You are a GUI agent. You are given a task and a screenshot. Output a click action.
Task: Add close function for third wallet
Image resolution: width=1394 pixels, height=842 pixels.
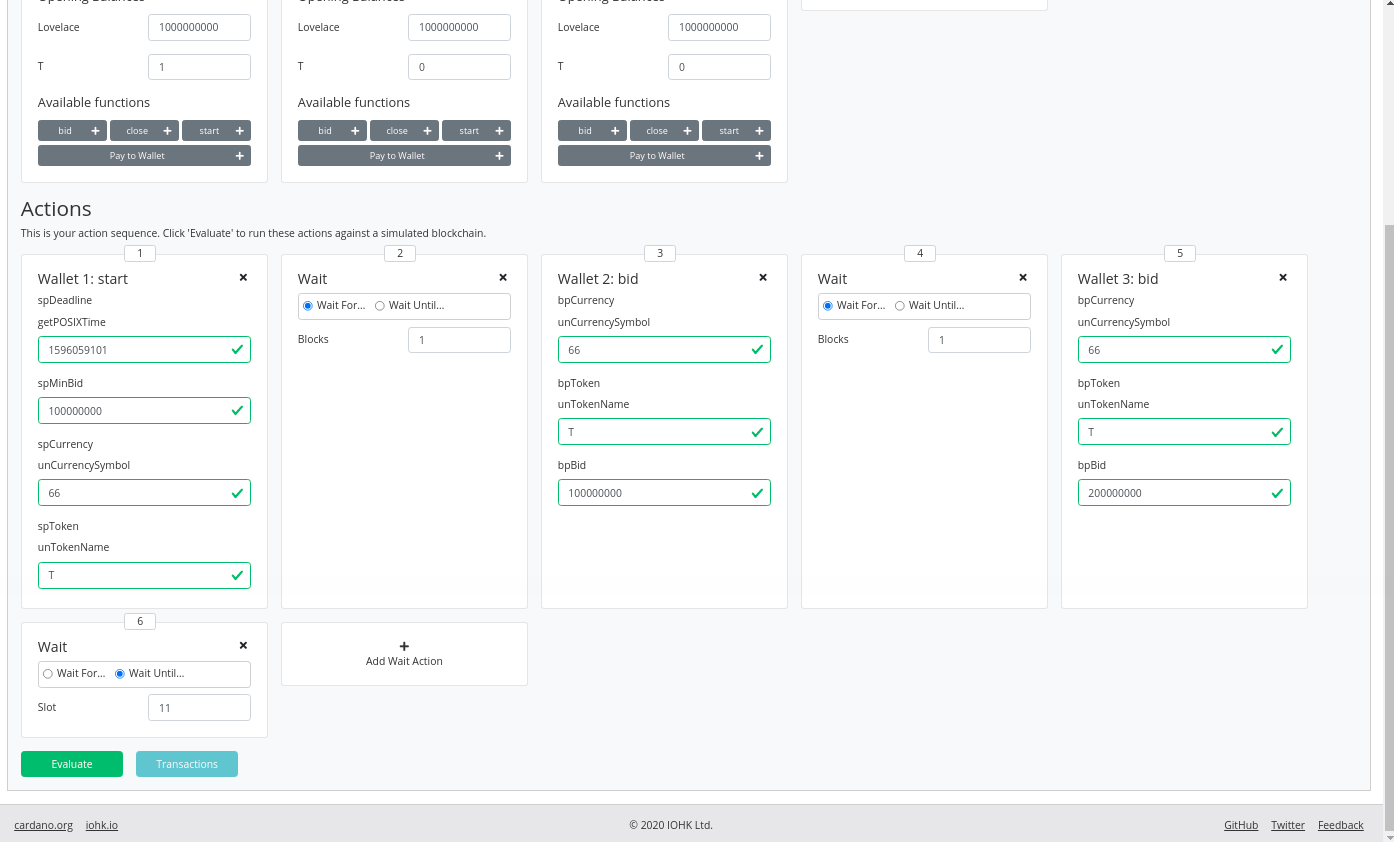click(664, 131)
